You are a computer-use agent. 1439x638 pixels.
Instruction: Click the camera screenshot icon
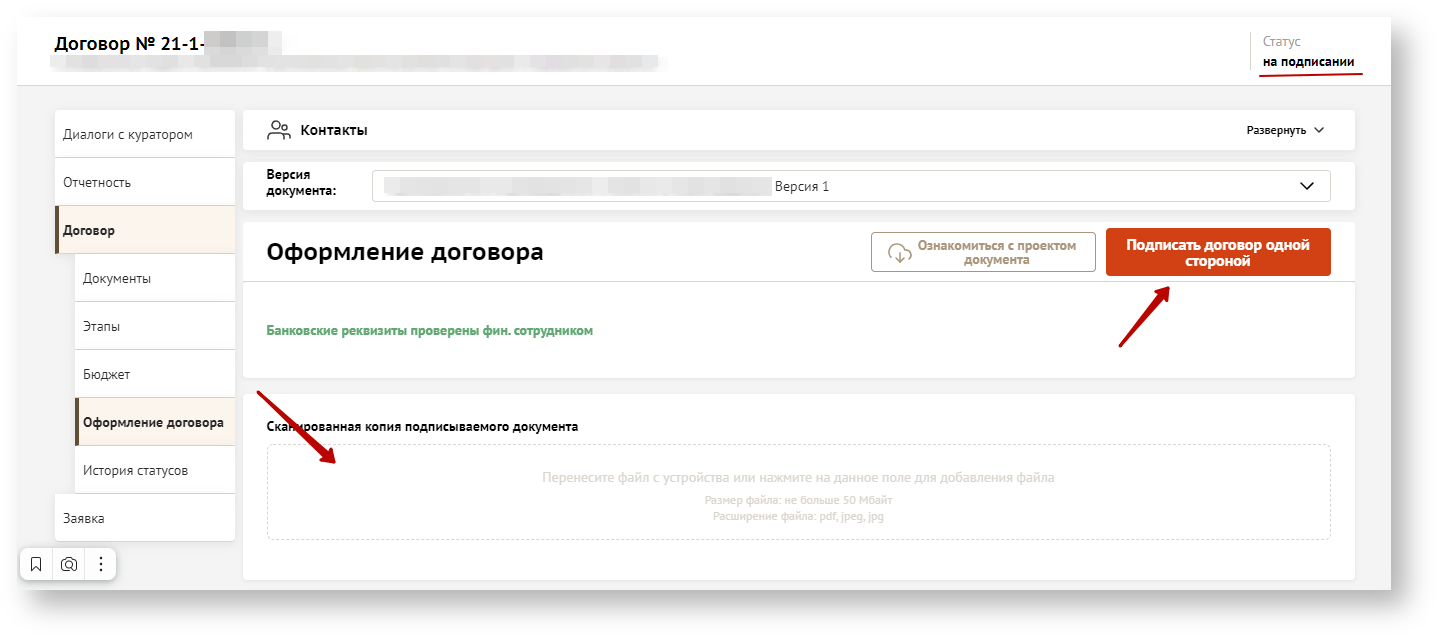tap(69, 564)
